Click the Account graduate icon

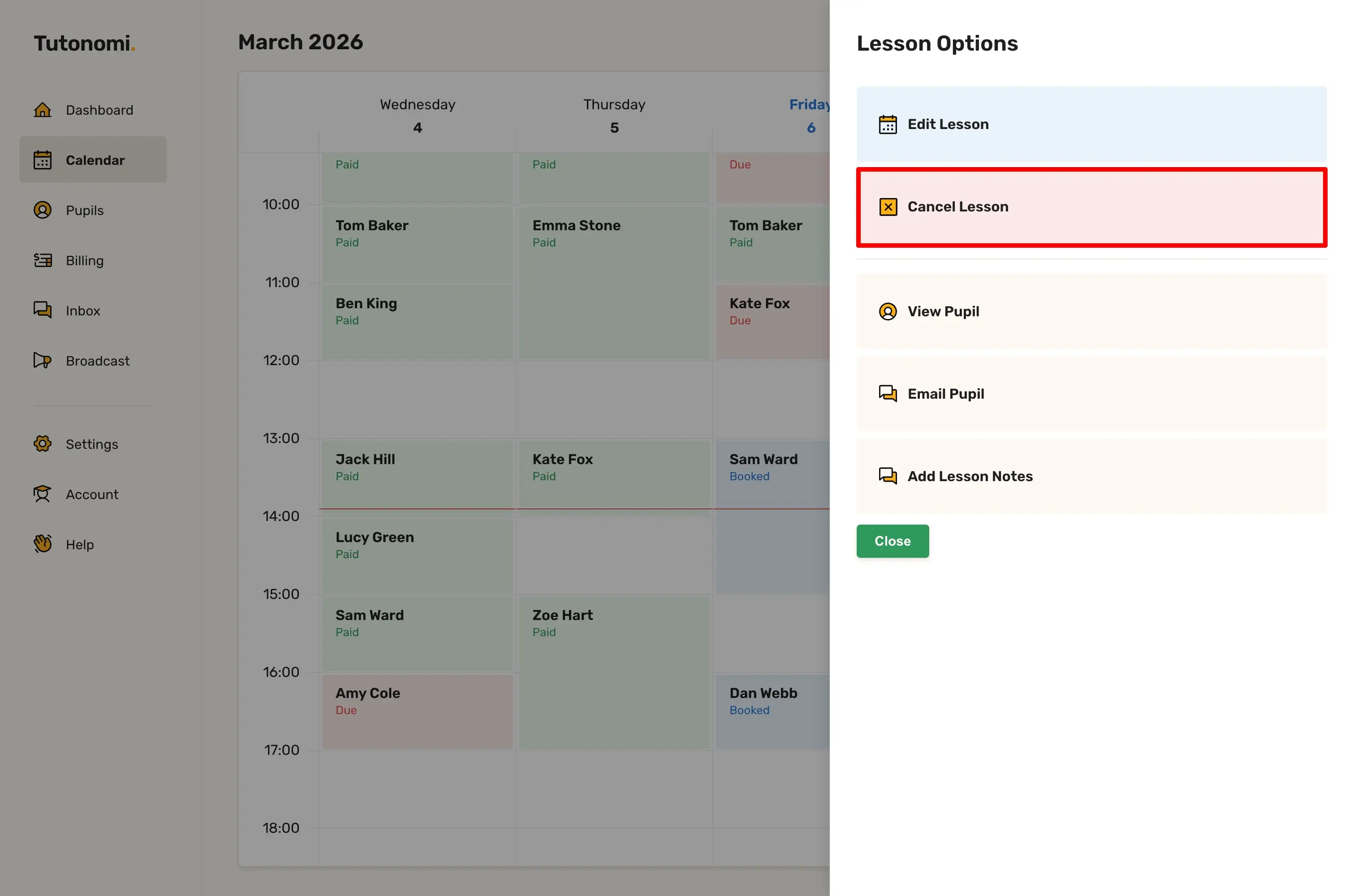pos(42,494)
